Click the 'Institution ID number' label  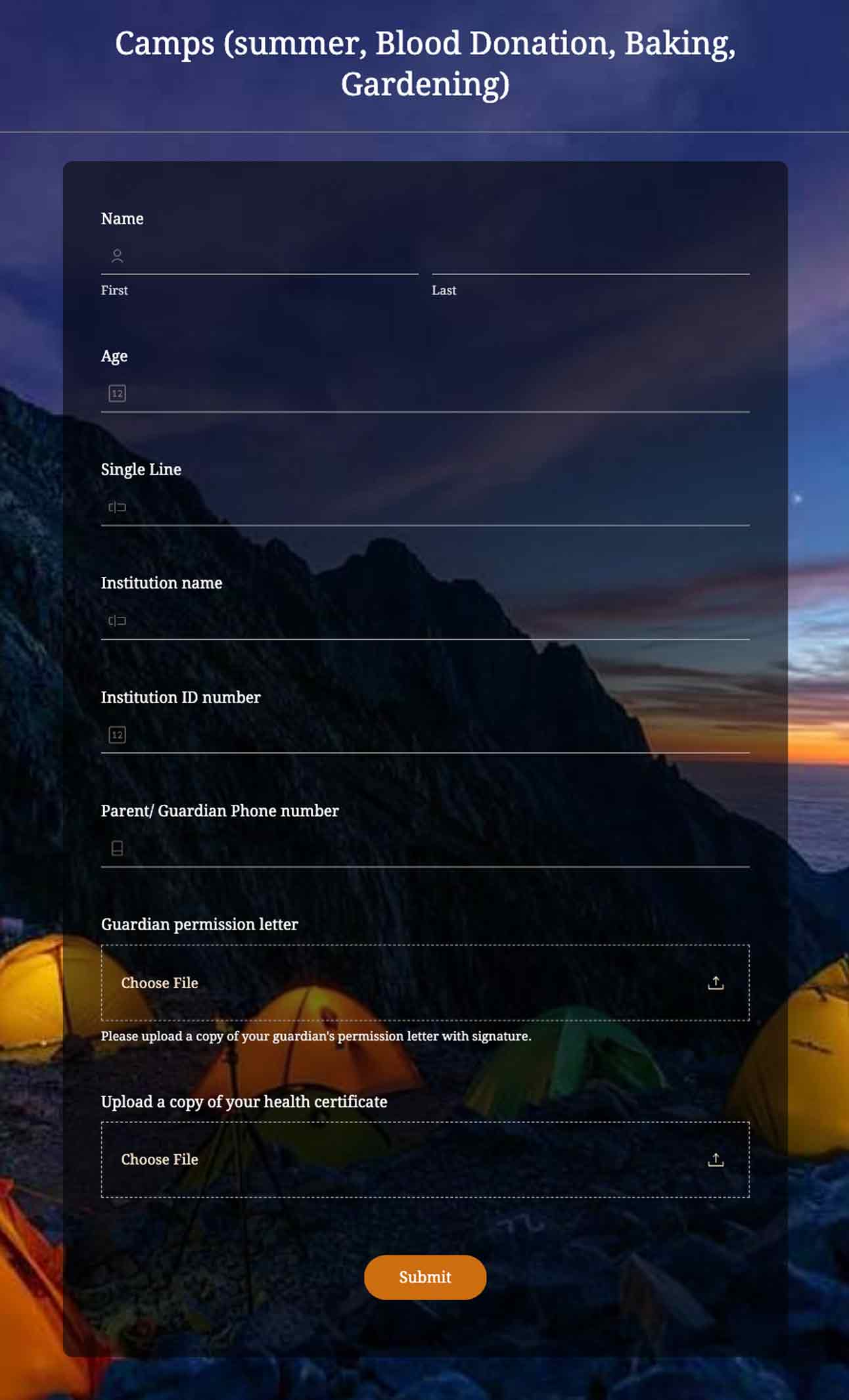(181, 697)
